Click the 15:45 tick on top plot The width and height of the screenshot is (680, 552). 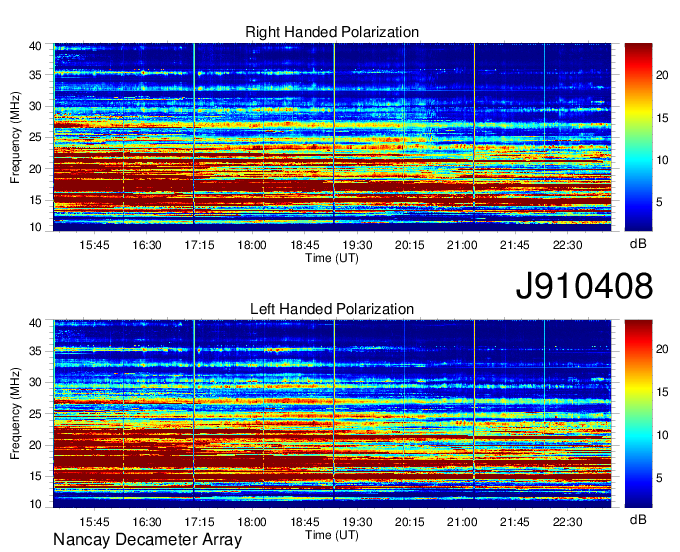[x=94, y=245]
